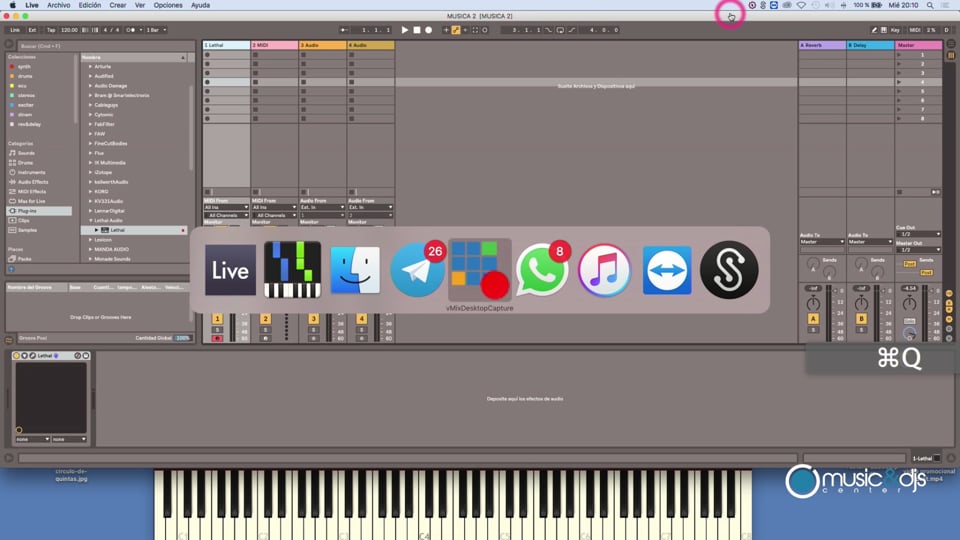Collapse the Lethal Audio folder
Image resolution: width=960 pixels, height=540 pixels.
91,220
